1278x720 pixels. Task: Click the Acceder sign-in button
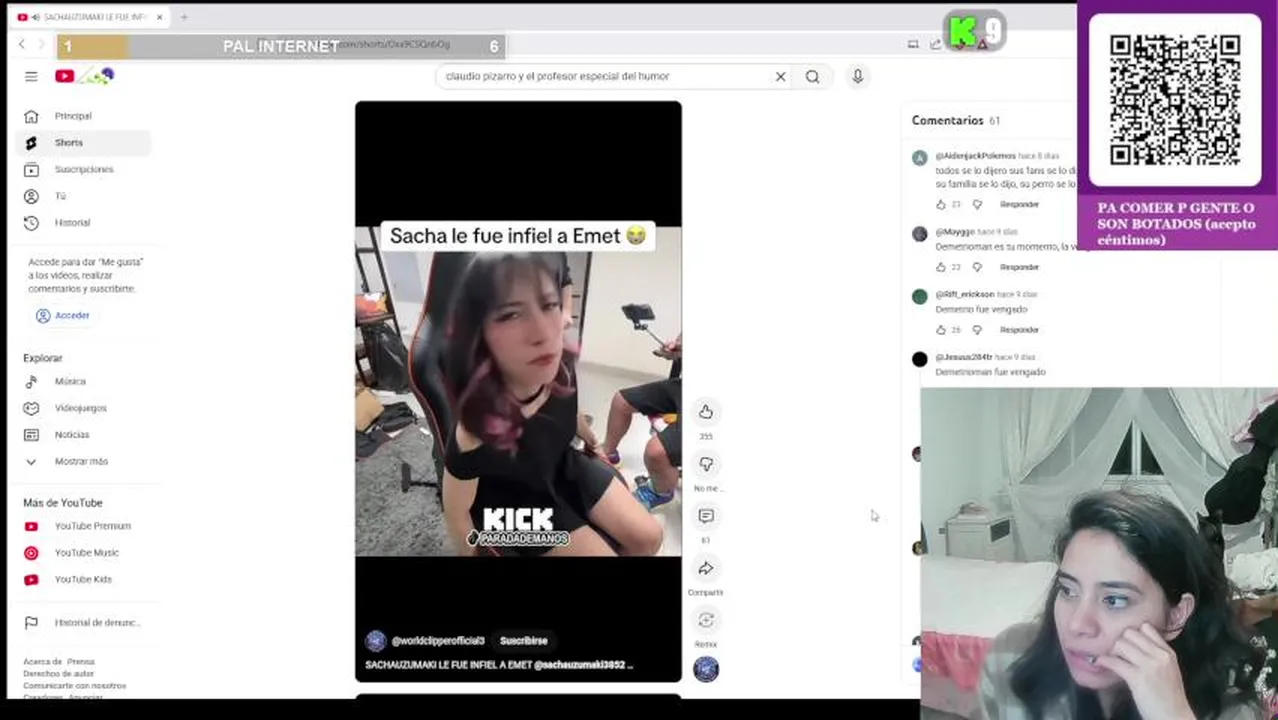[62, 315]
